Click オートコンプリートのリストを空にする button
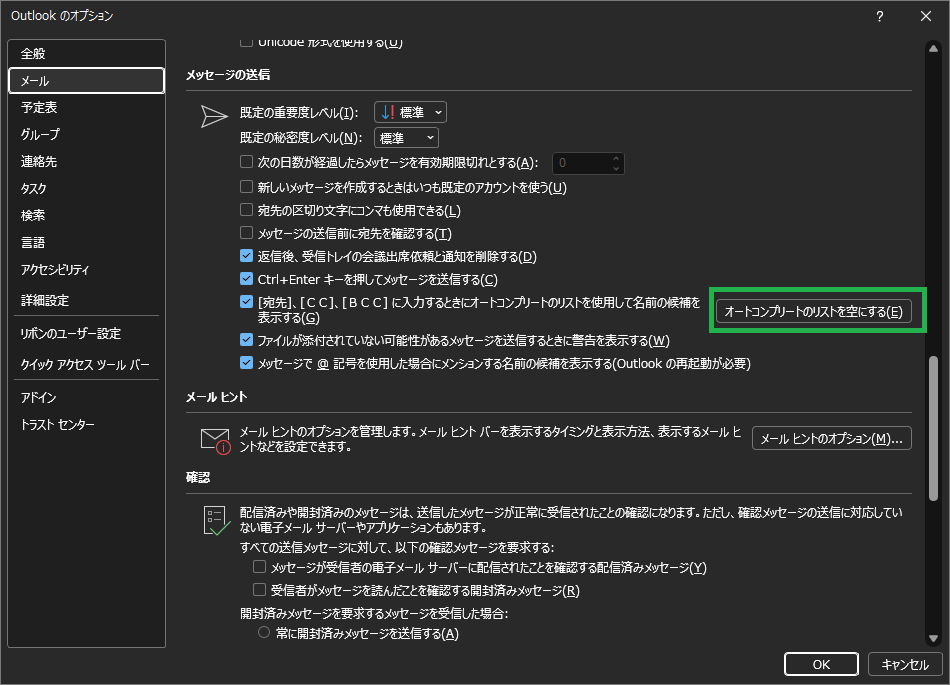The height and width of the screenshot is (685, 950). click(814, 311)
